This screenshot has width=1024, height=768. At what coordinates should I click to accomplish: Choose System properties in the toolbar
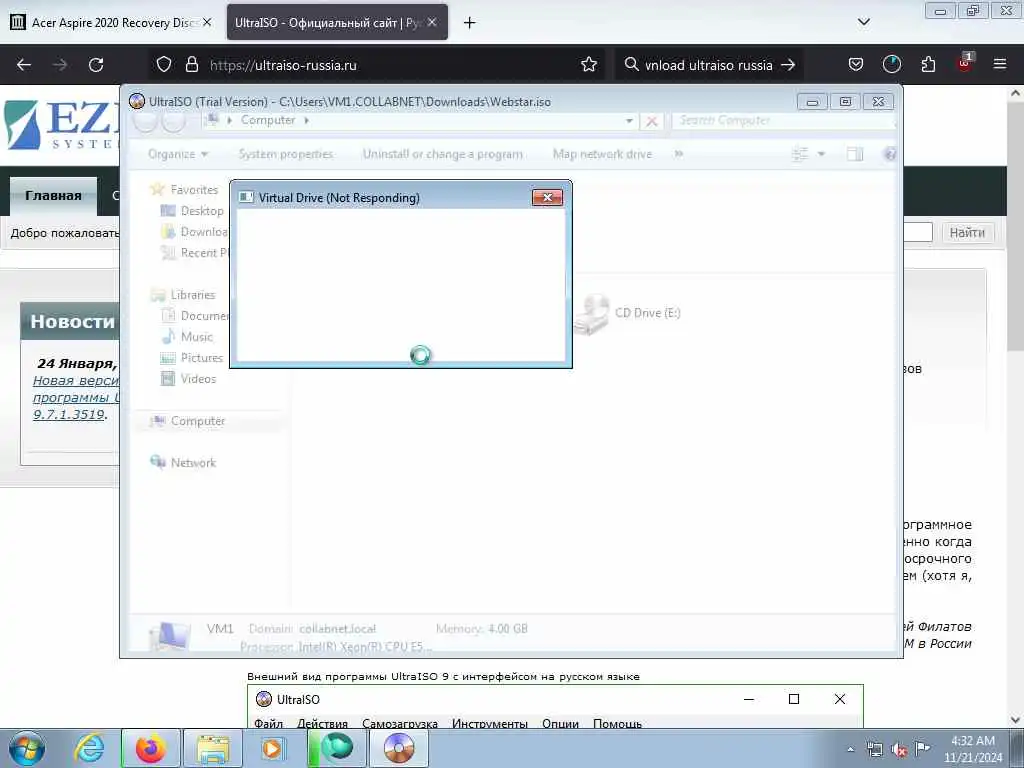click(285, 154)
